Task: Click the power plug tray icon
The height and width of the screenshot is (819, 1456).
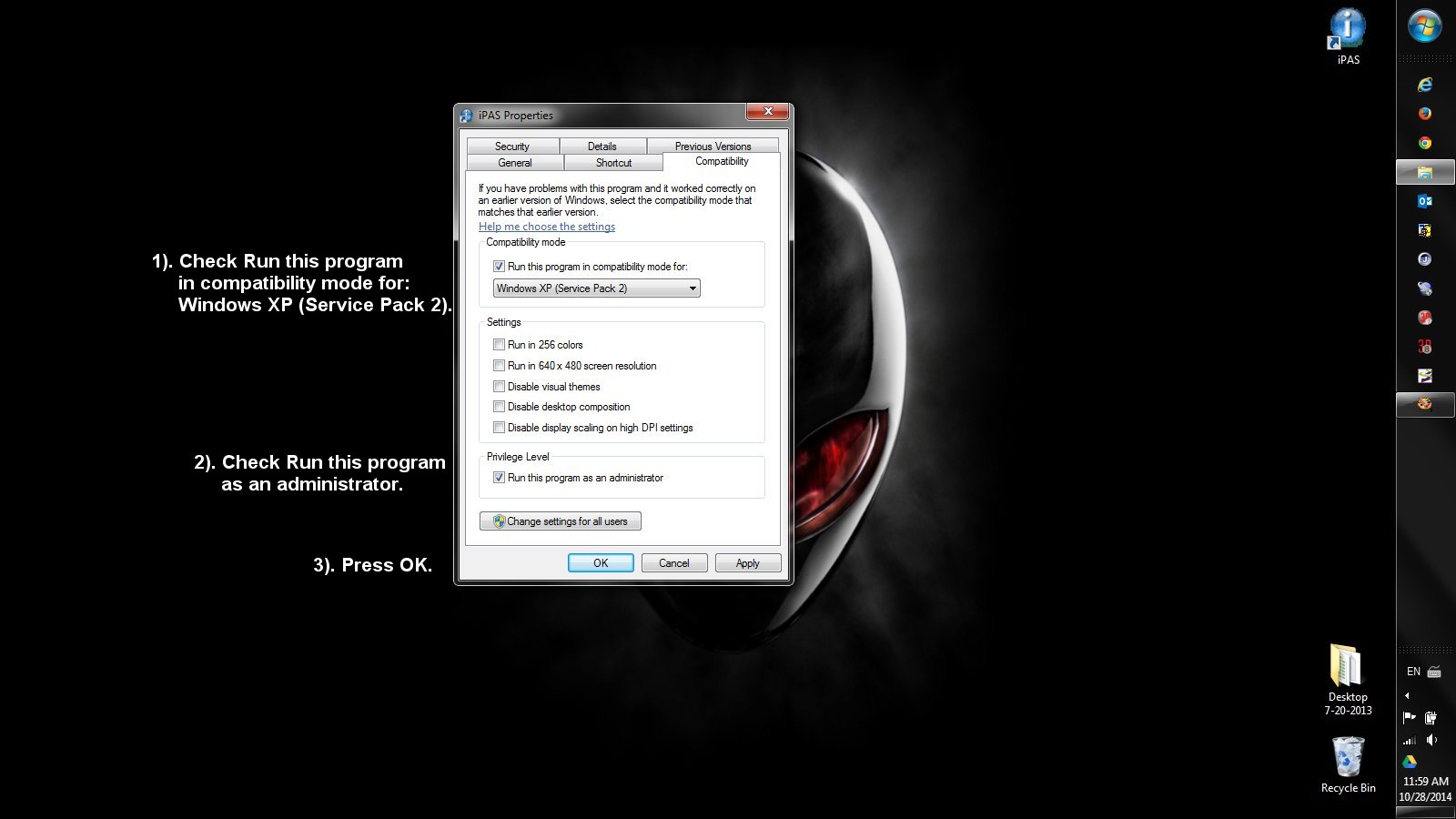Action: (x=1431, y=717)
